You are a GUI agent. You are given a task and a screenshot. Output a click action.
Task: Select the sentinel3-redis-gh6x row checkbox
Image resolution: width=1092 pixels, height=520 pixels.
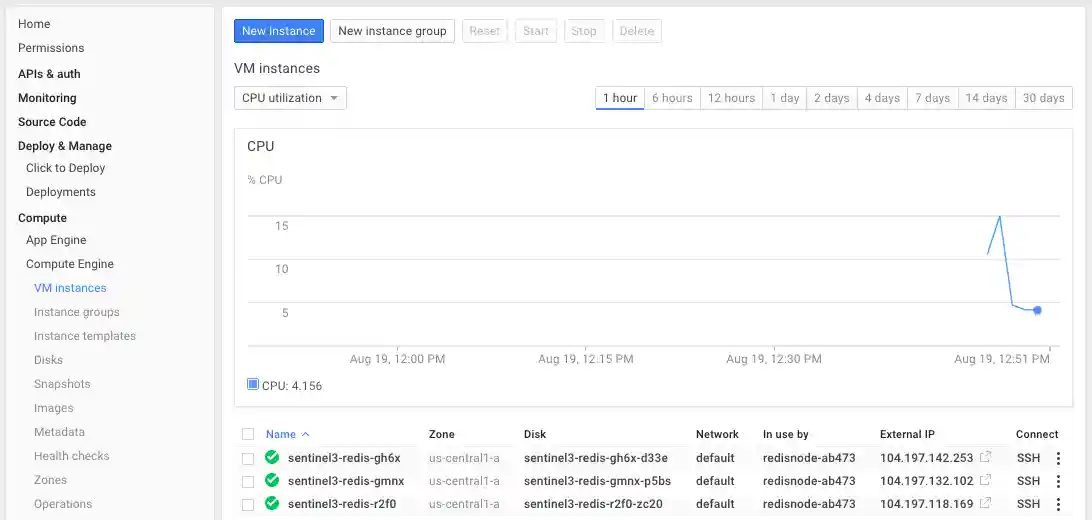point(248,458)
